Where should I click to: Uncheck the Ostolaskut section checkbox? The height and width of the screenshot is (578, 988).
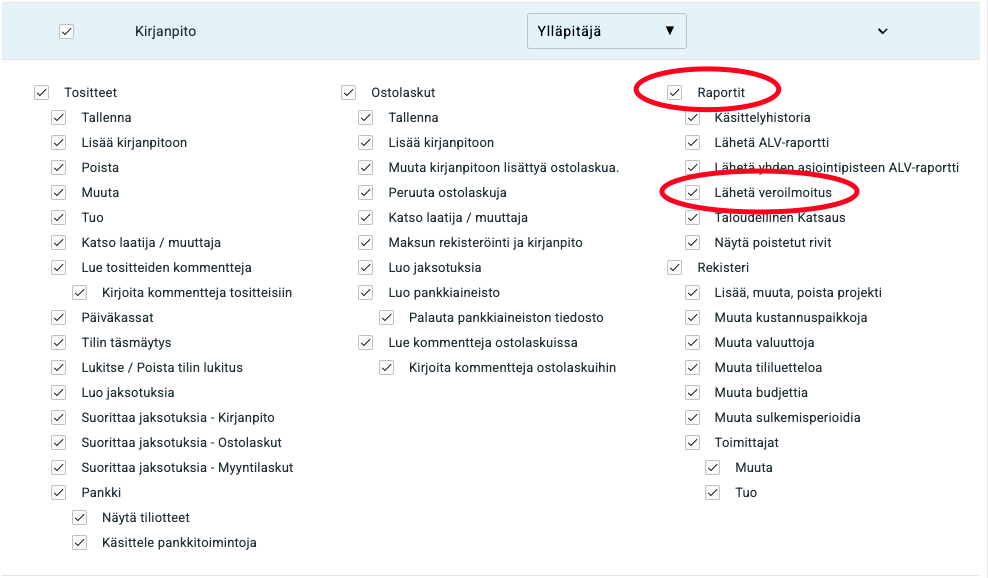click(349, 92)
